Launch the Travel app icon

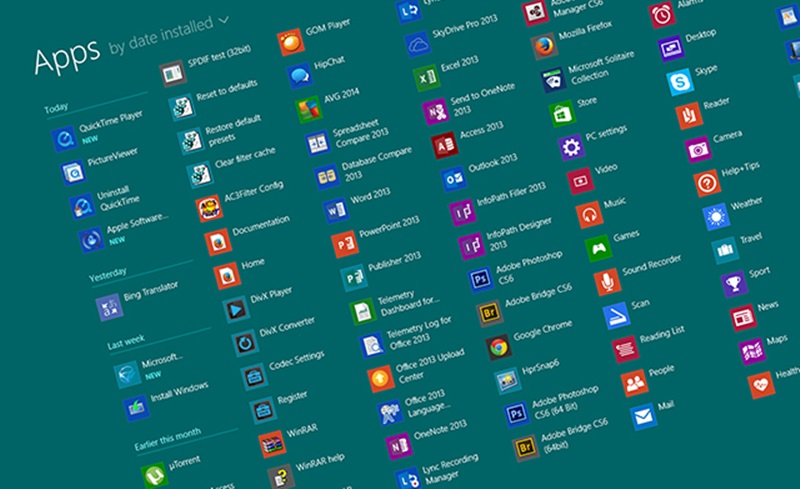click(725, 251)
